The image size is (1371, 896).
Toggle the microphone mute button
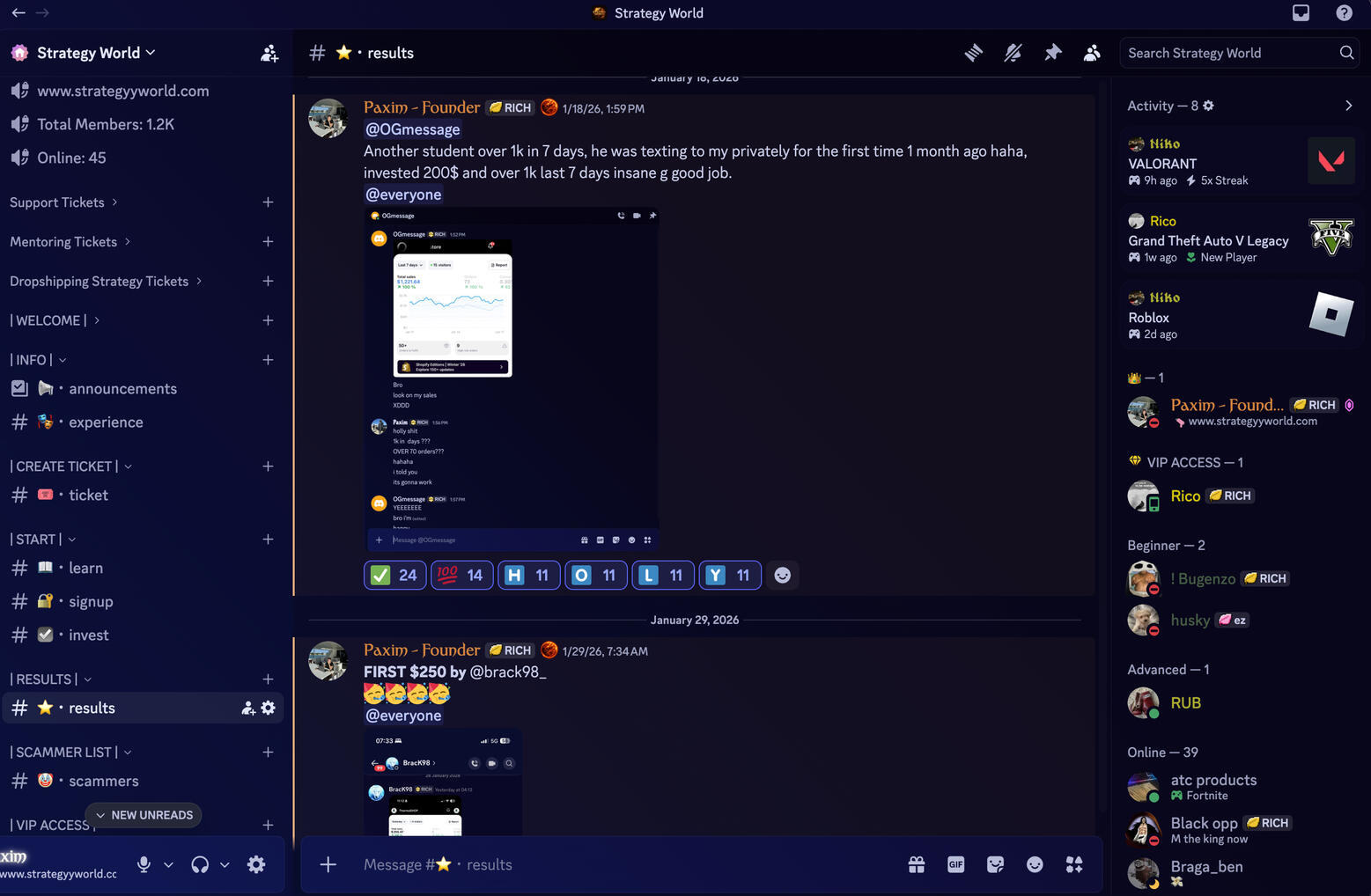click(x=144, y=864)
